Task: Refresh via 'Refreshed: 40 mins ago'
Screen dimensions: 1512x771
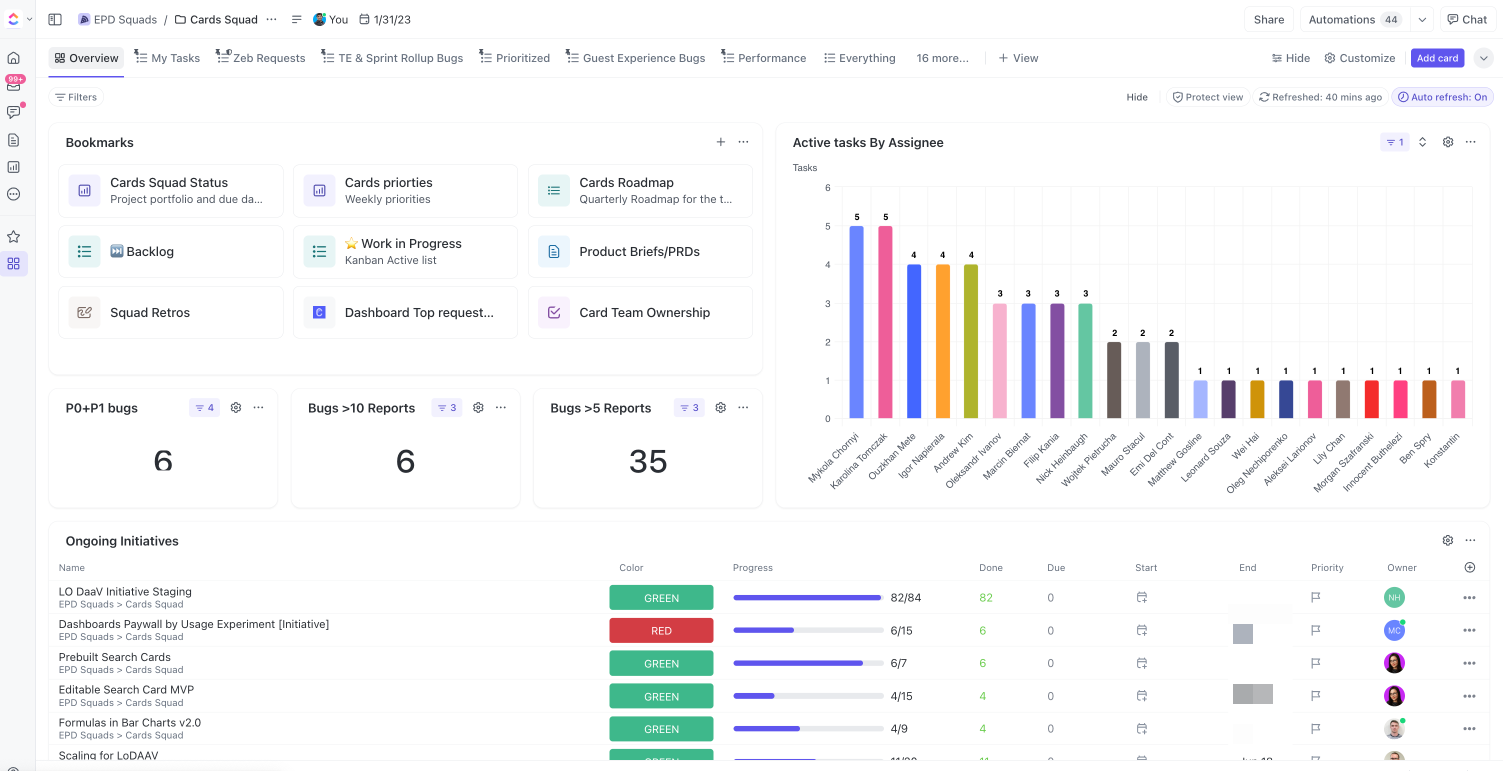Action: pos(1320,97)
